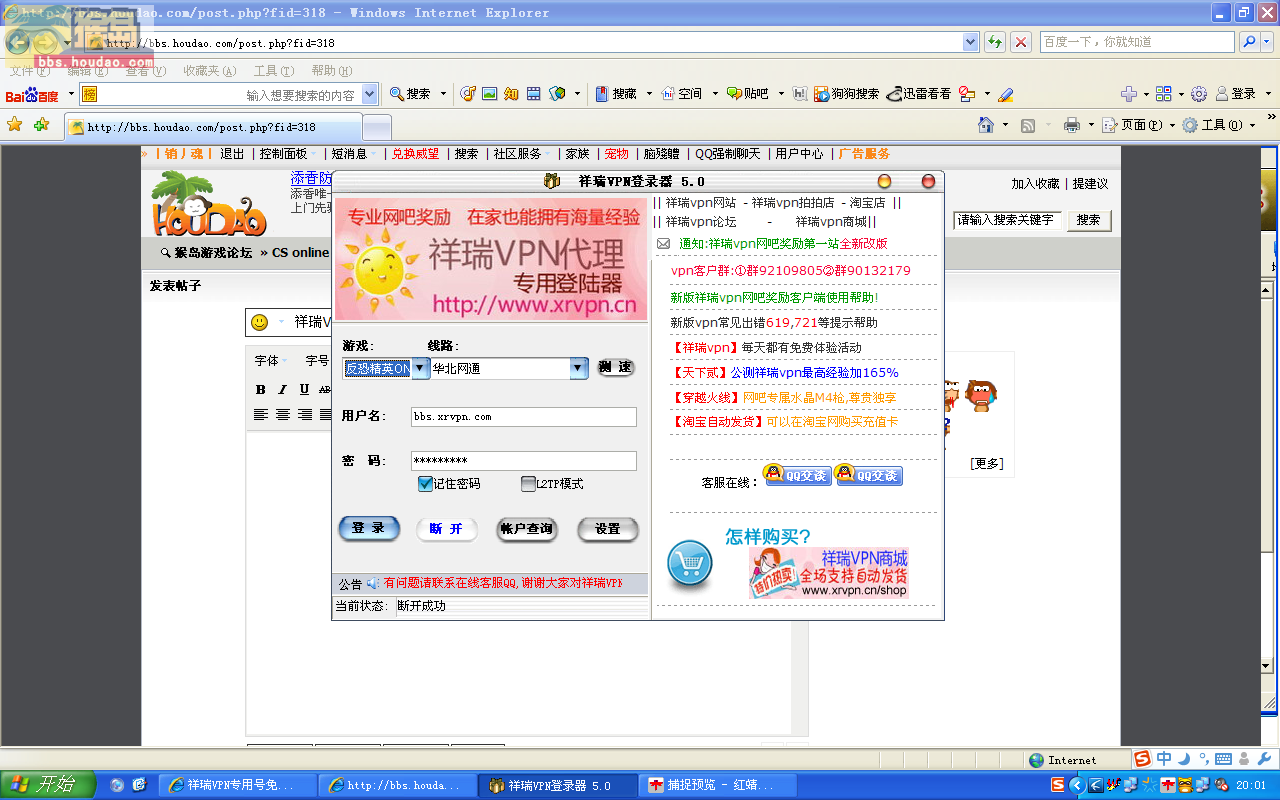Image resolution: width=1280 pixels, height=800 pixels.
Task: Click the vpn客户群 group numbers line
Action: (790, 271)
